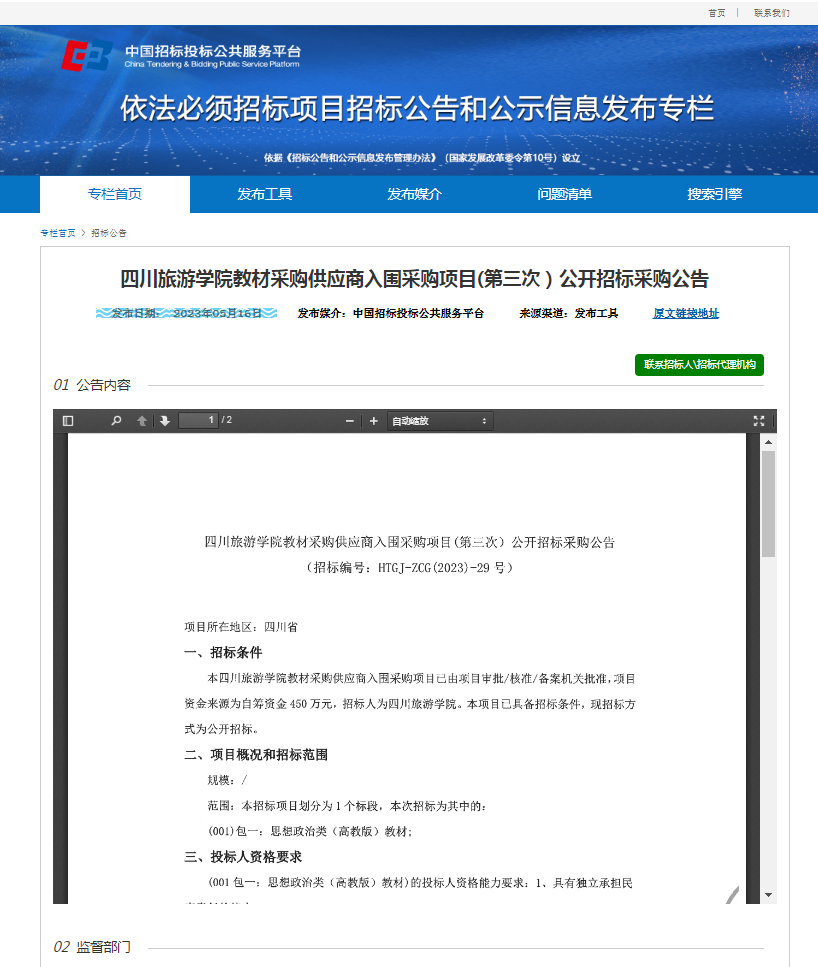Click the 联系我们 link in top bar
Image resolution: width=818 pixels, height=967 pixels.
772,13
